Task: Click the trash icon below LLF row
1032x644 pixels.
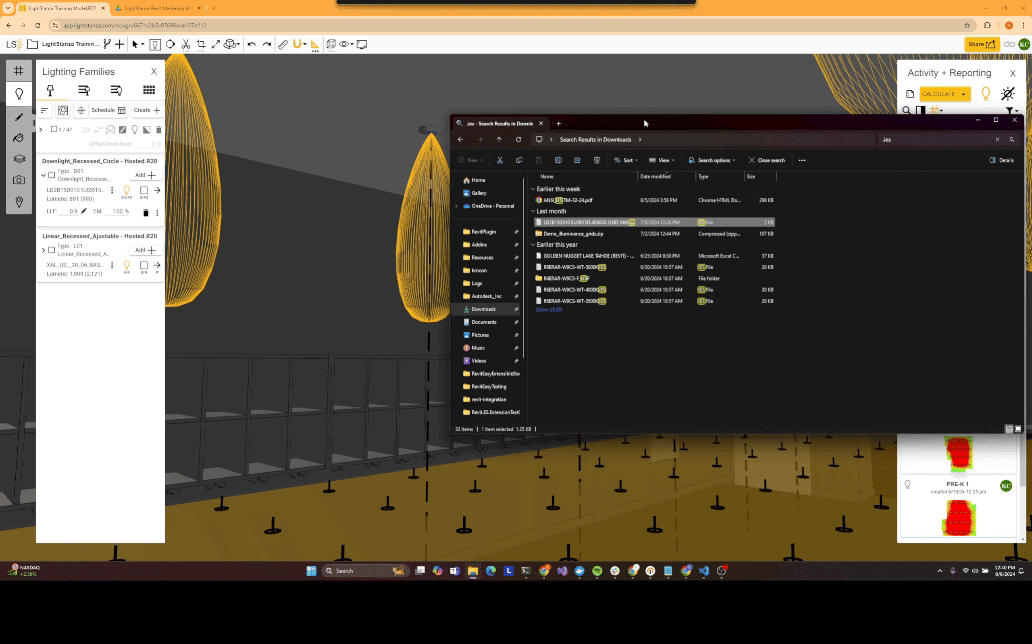Action: pyautogui.click(x=146, y=212)
